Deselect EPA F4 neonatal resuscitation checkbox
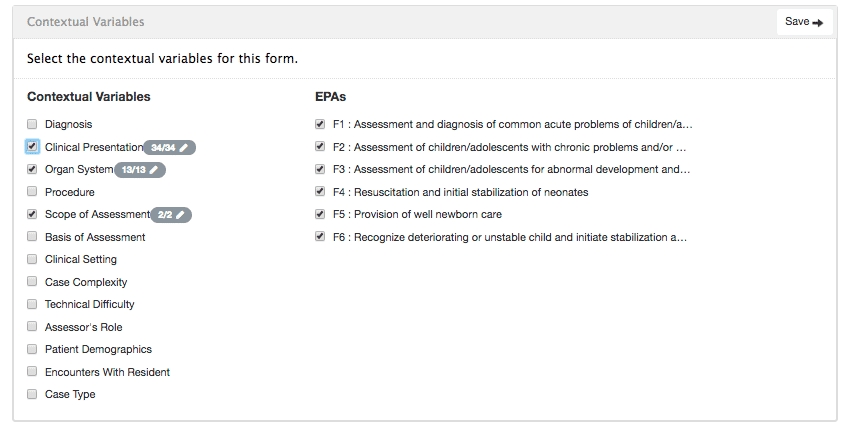 click(319, 192)
